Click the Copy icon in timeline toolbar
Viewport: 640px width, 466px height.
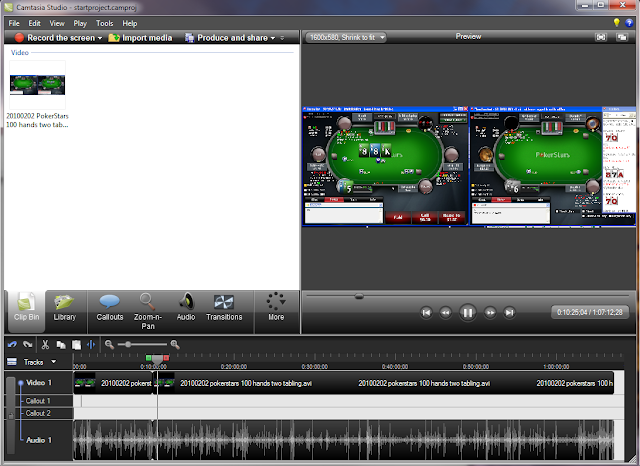tap(61, 345)
